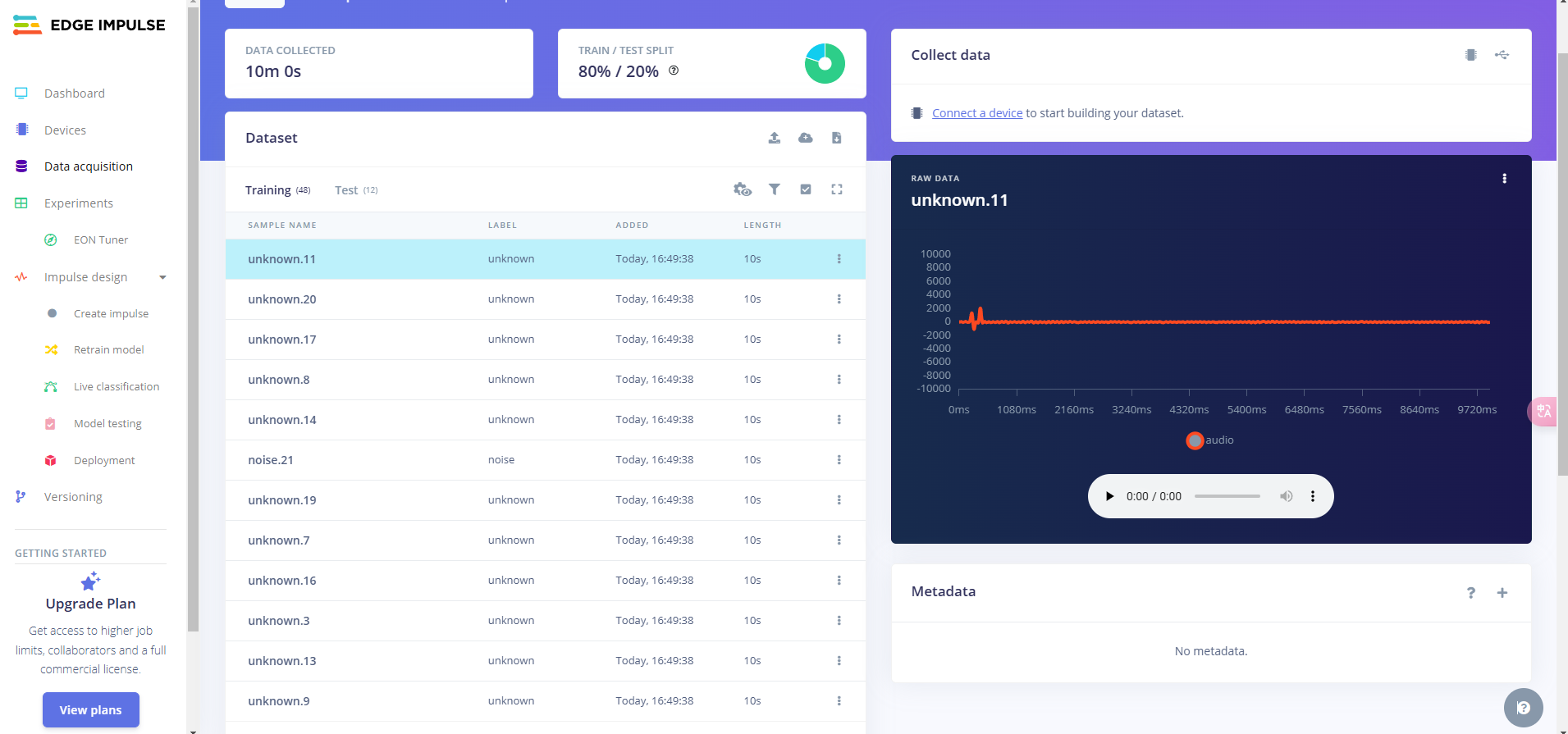Click the fullscreen expand icon for the dataset
This screenshot has width=1568, height=734.
(836, 189)
